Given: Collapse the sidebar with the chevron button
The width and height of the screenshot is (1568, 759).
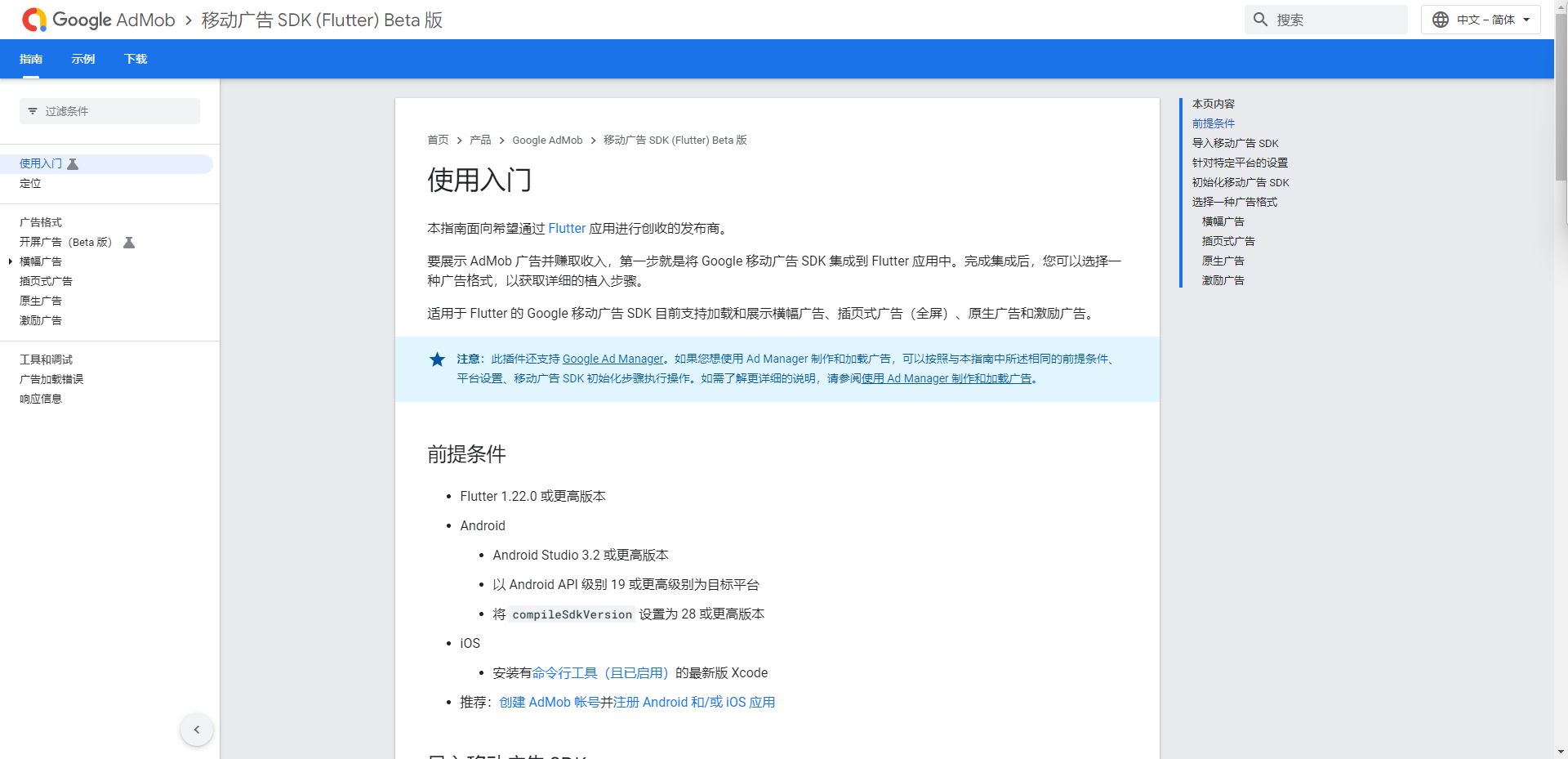Looking at the screenshot, I should (197, 730).
